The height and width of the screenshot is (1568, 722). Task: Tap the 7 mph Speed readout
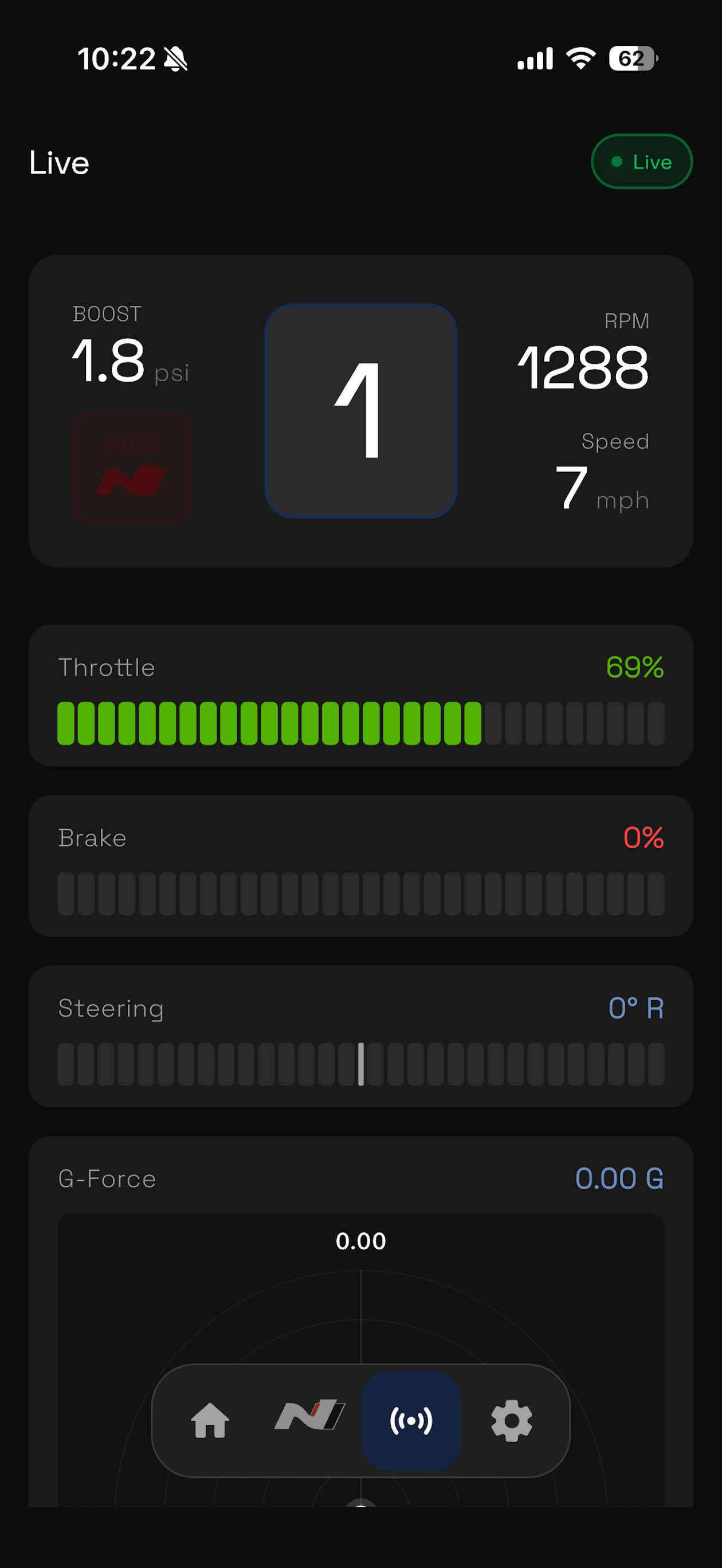pos(602,488)
